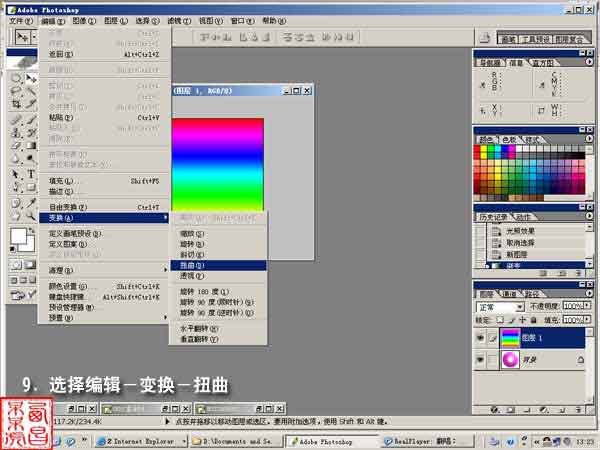Select the Gradient tool
This screenshot has width=600, height=450.
[31, 145]
